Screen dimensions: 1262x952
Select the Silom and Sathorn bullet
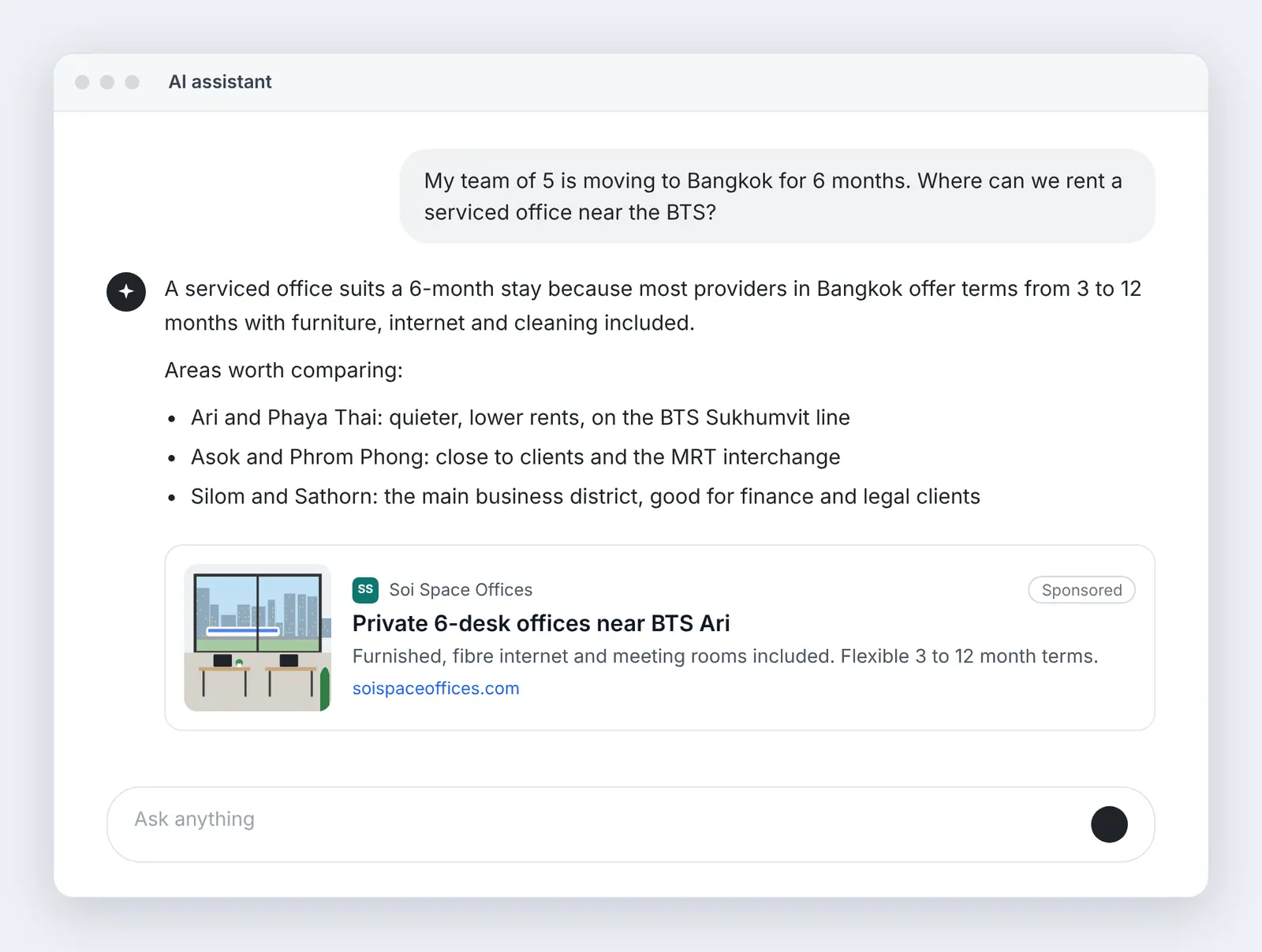click(585, 496)
